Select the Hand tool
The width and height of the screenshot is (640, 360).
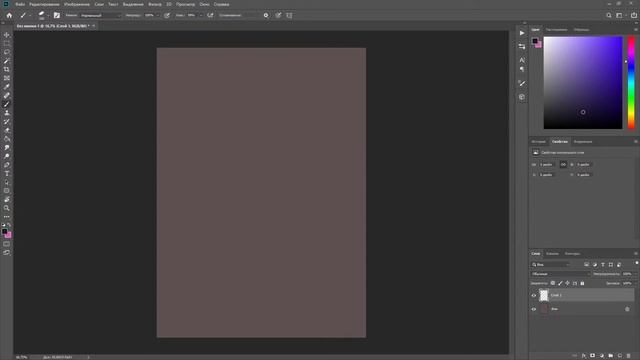7,200
